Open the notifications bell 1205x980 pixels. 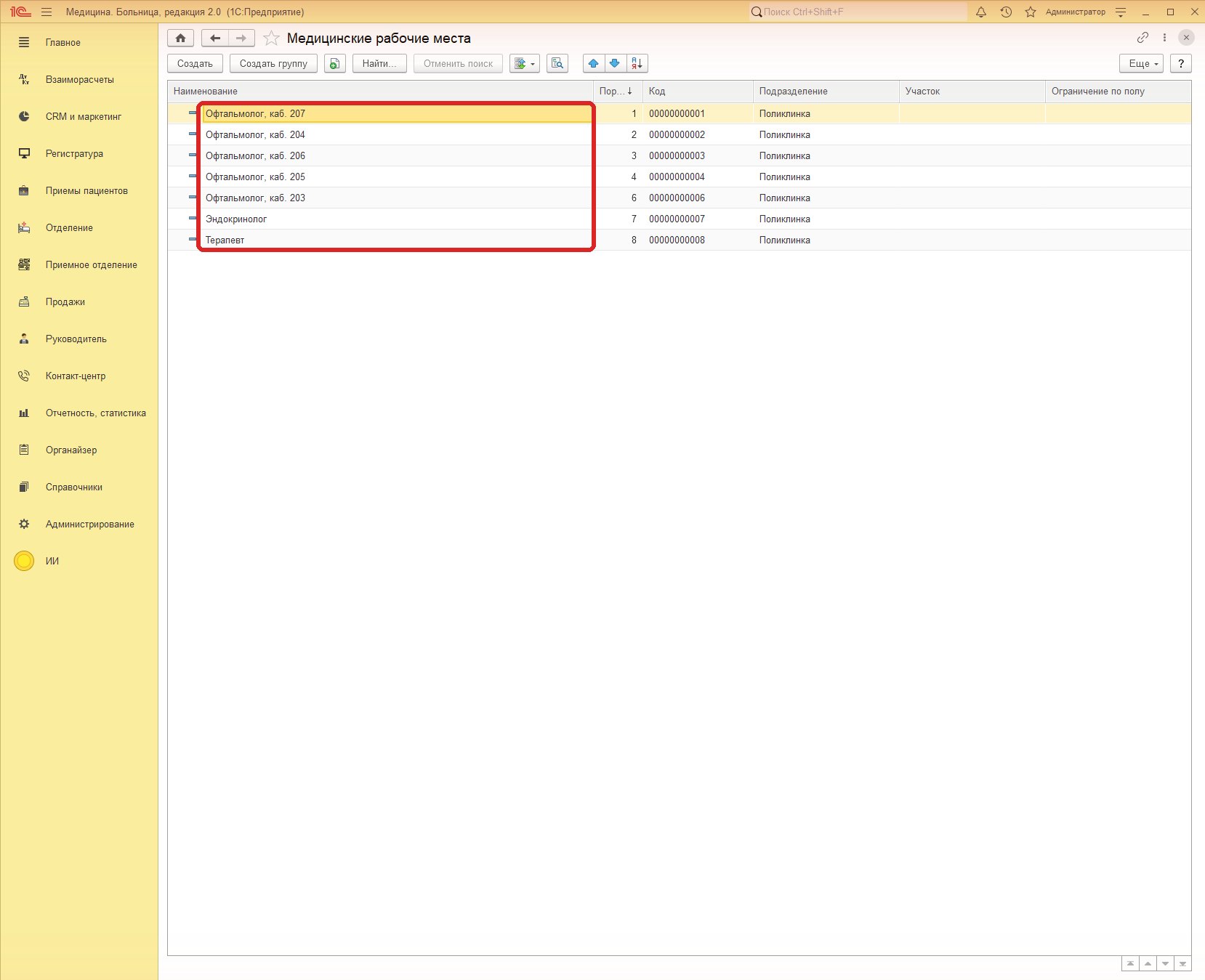coord(981,12)
